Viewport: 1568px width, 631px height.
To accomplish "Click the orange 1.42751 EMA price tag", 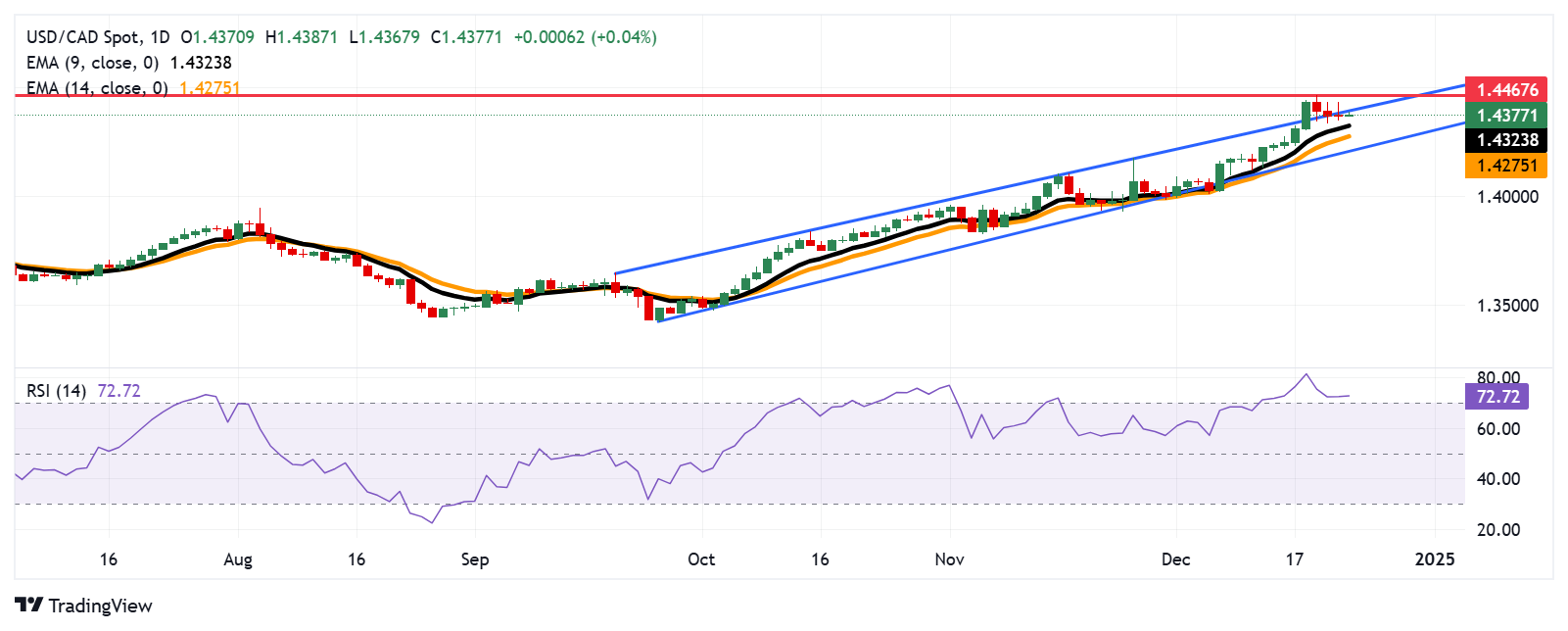I will click(1506, 166).
